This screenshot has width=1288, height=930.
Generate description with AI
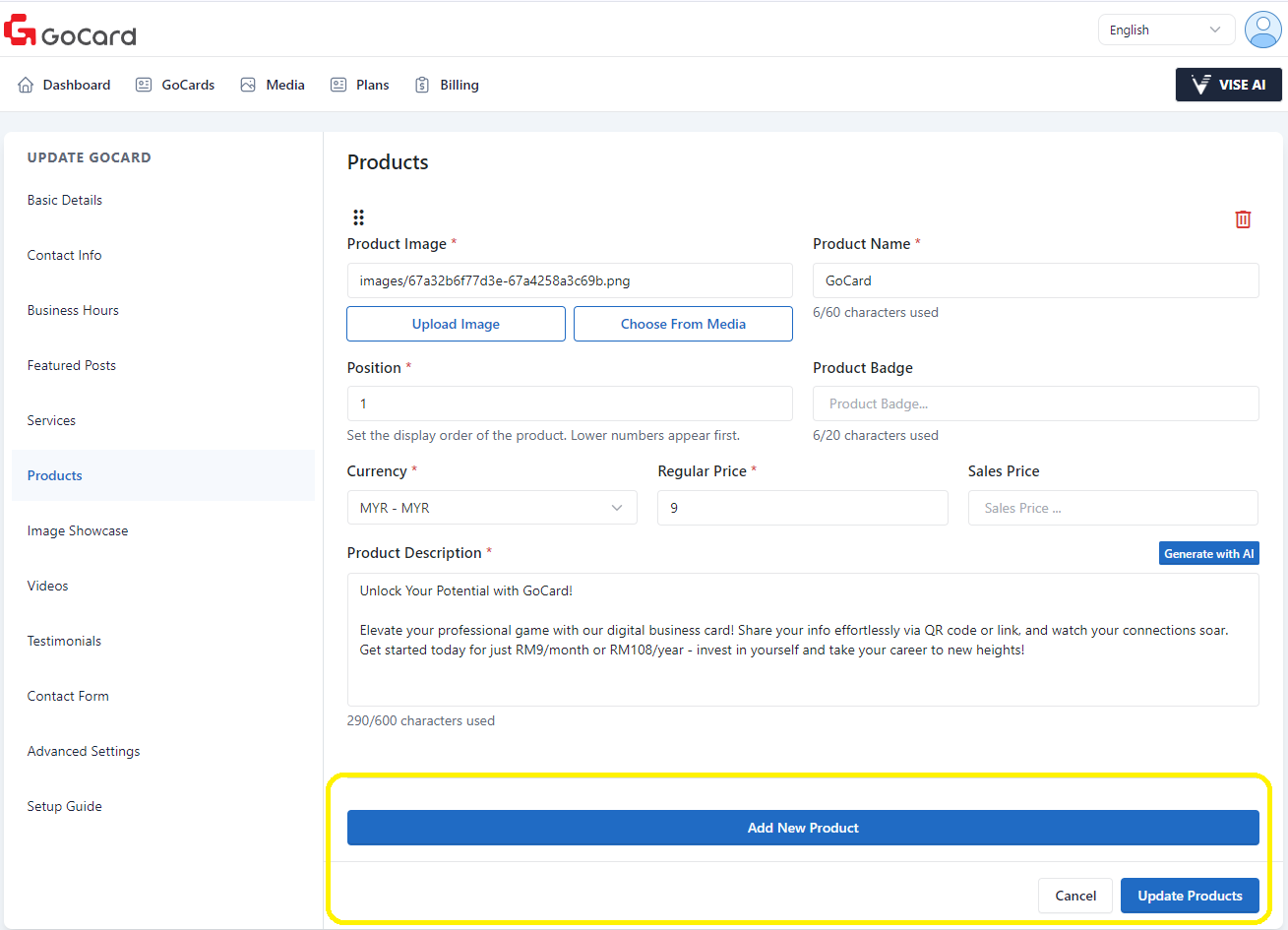[x=1208, y=554]
